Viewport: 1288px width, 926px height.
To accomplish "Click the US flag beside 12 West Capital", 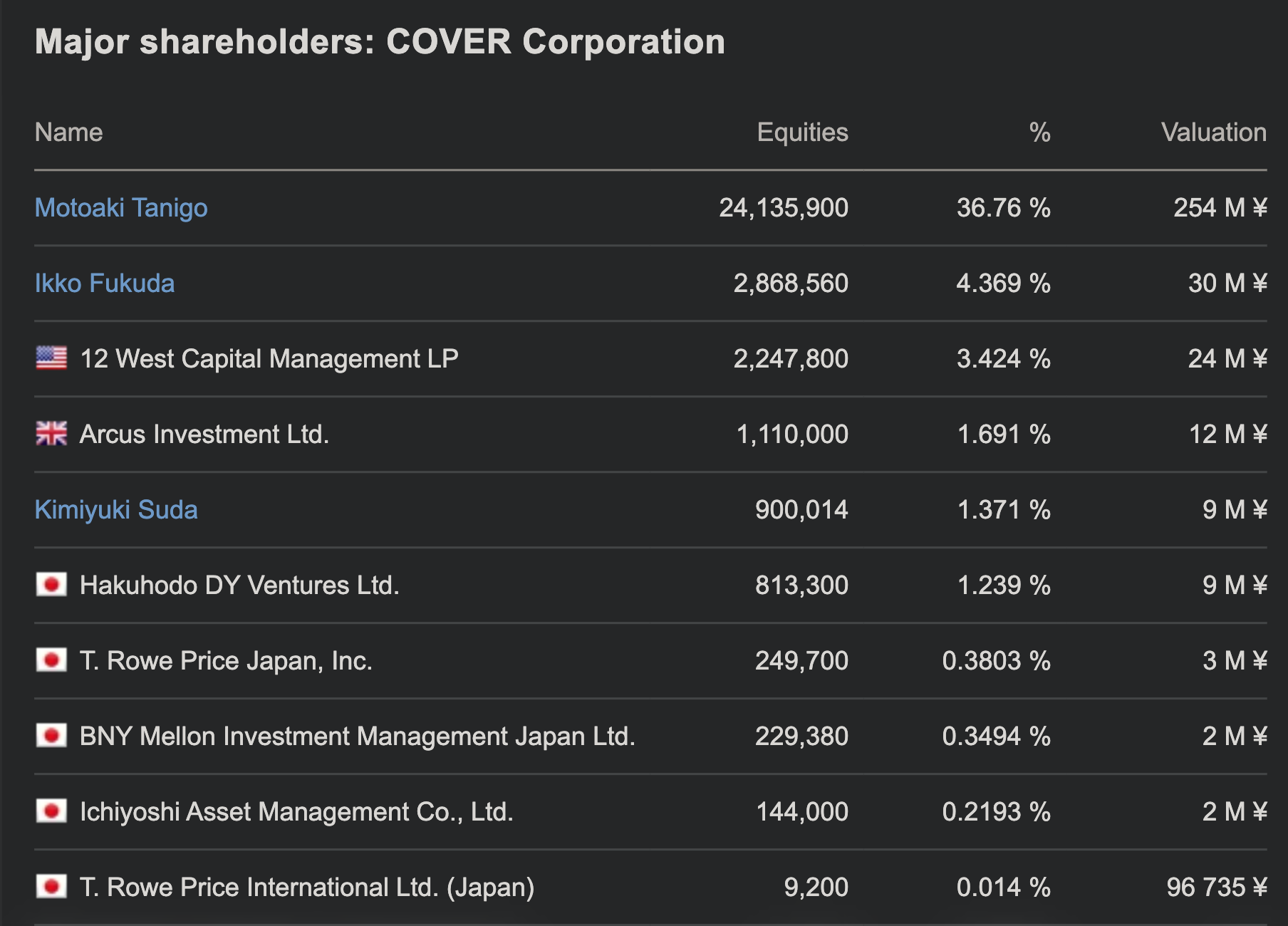I will point(51,358).
